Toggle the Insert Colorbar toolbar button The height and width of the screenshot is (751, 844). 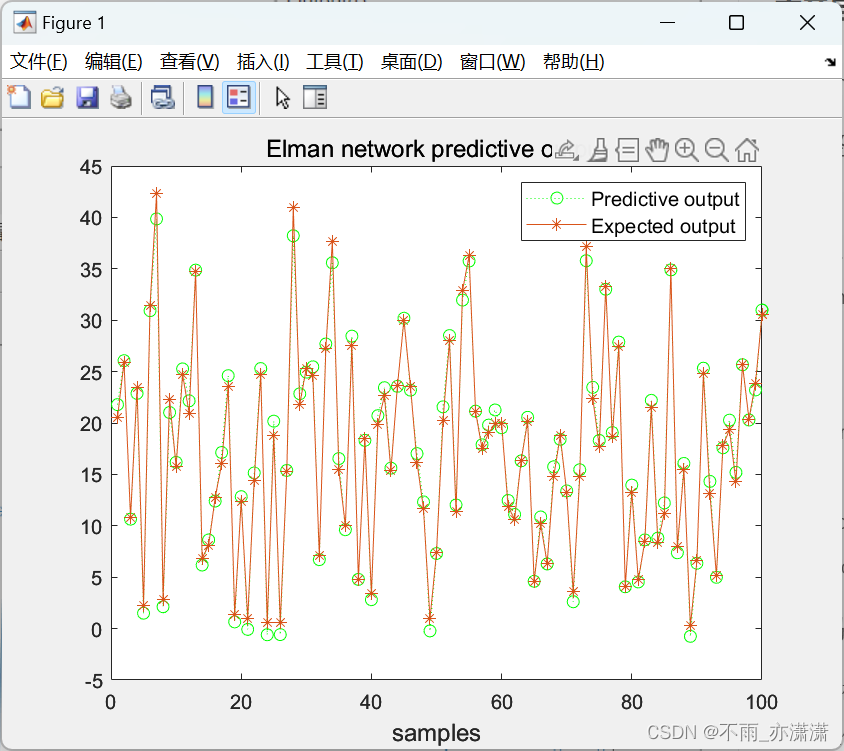click(x=205, y=97)
